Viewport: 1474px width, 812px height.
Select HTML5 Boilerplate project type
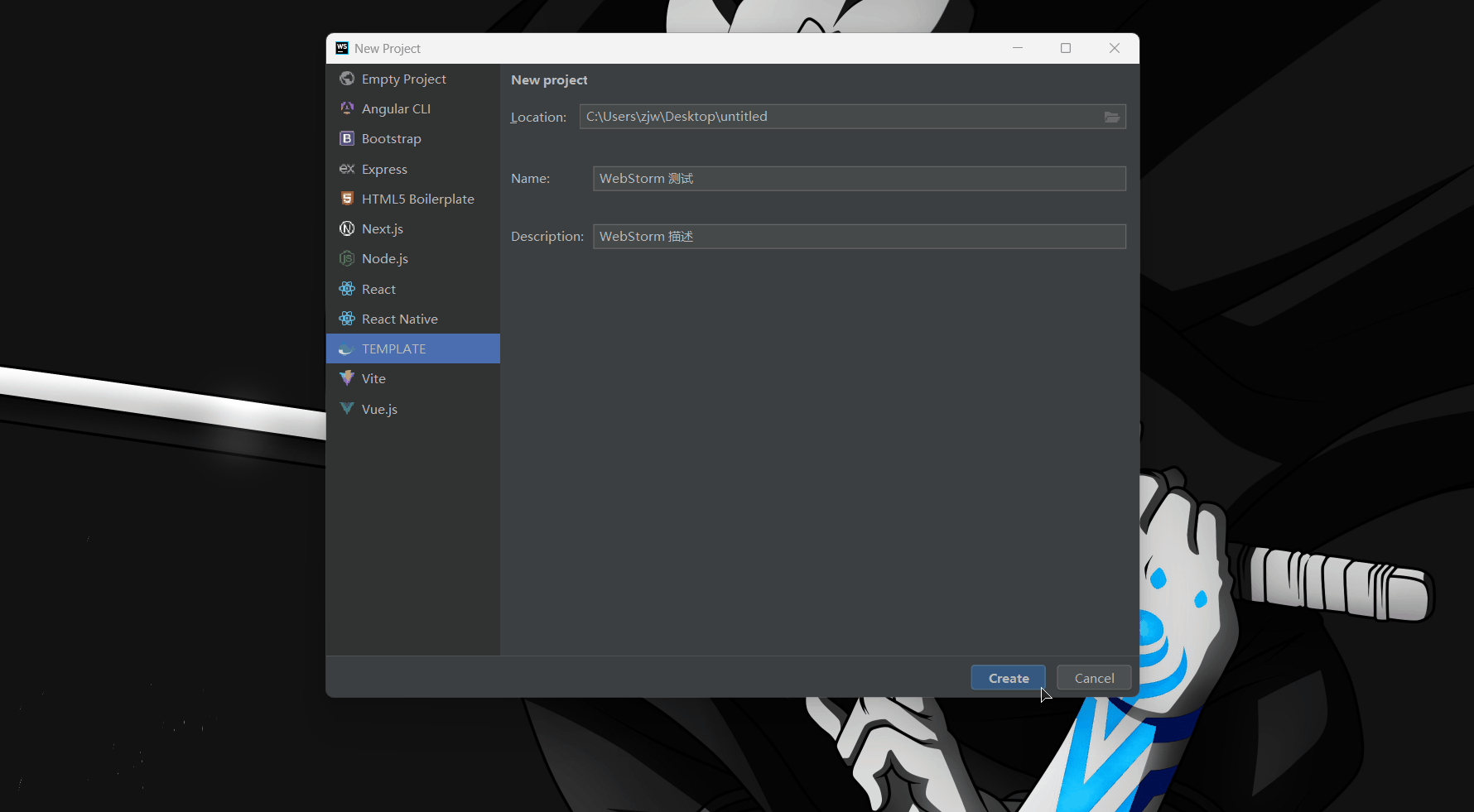point(413,199)
